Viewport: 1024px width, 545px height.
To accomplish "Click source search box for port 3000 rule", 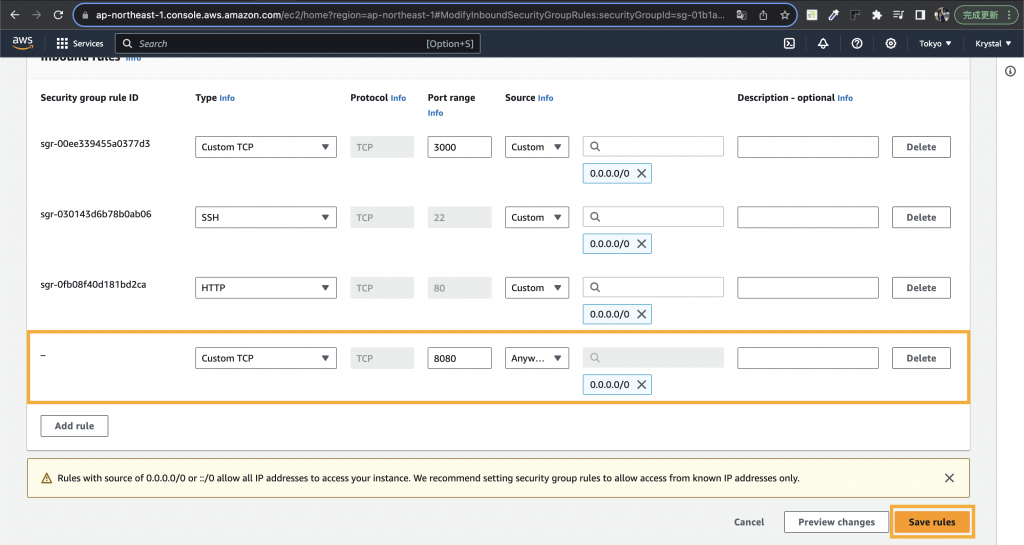I will click(x=653, y=146).
